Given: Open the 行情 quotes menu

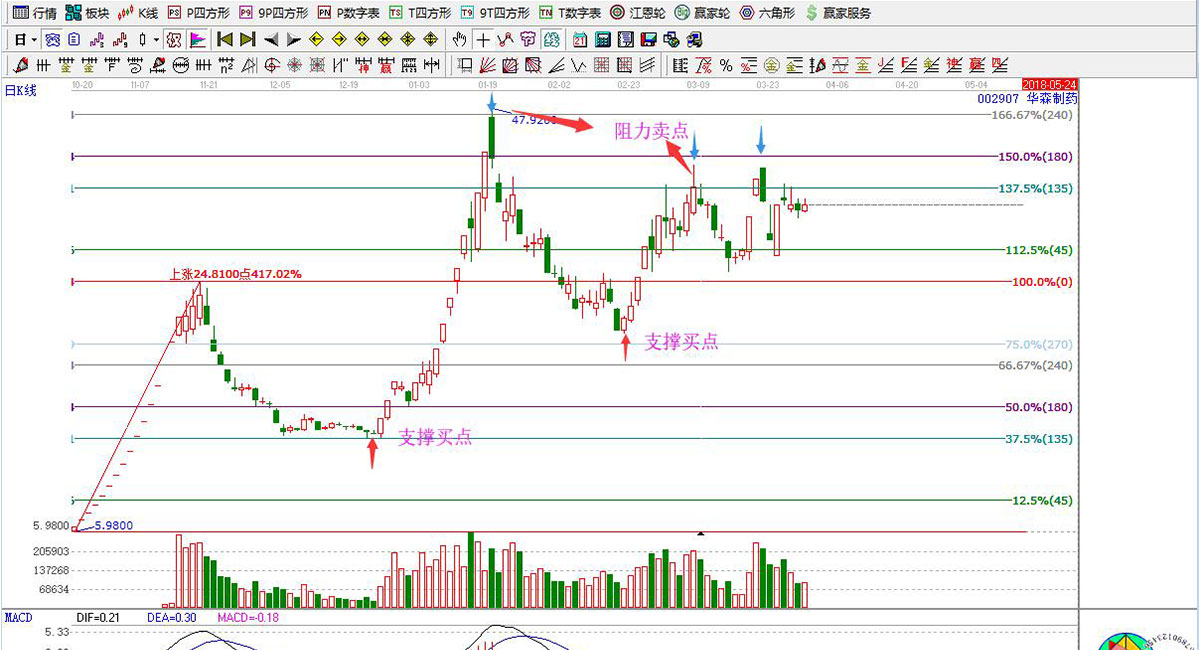Looking at the screenshot, I should (35, 13).
